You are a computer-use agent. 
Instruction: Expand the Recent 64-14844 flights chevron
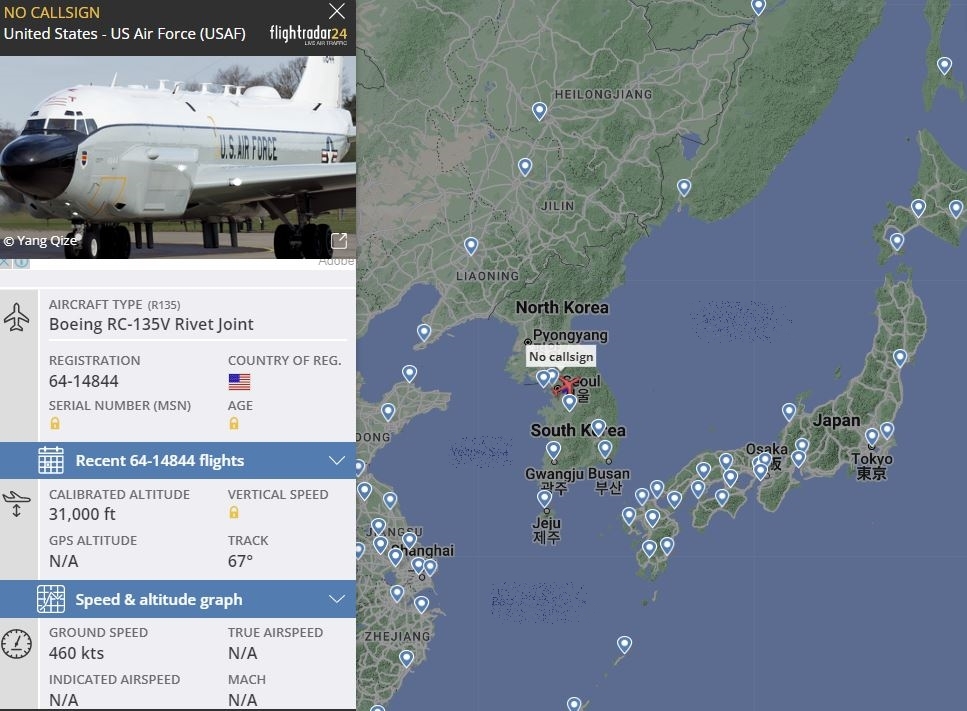point(337,461)
